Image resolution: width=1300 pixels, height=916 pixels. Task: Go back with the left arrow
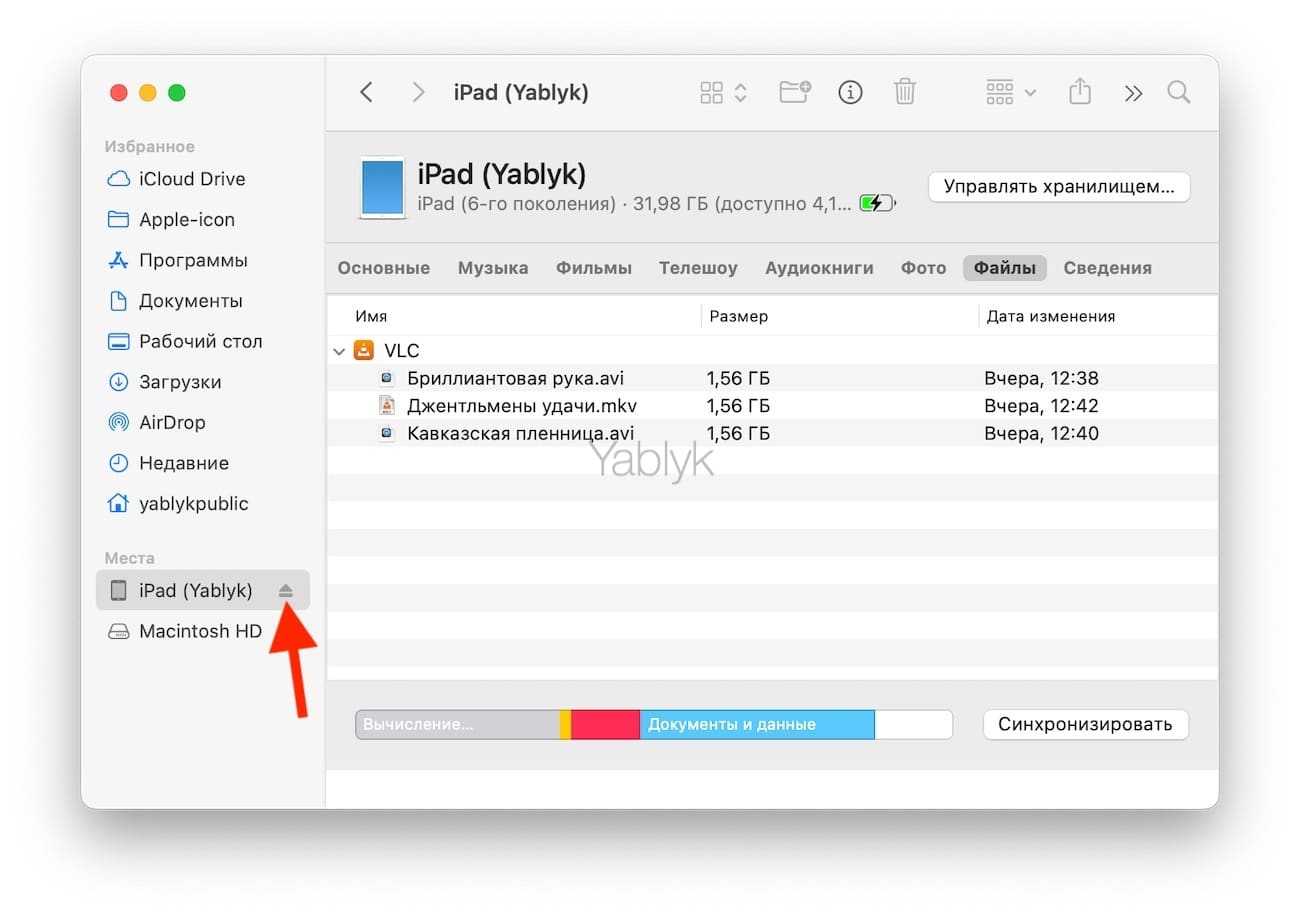tap(366, 93)
